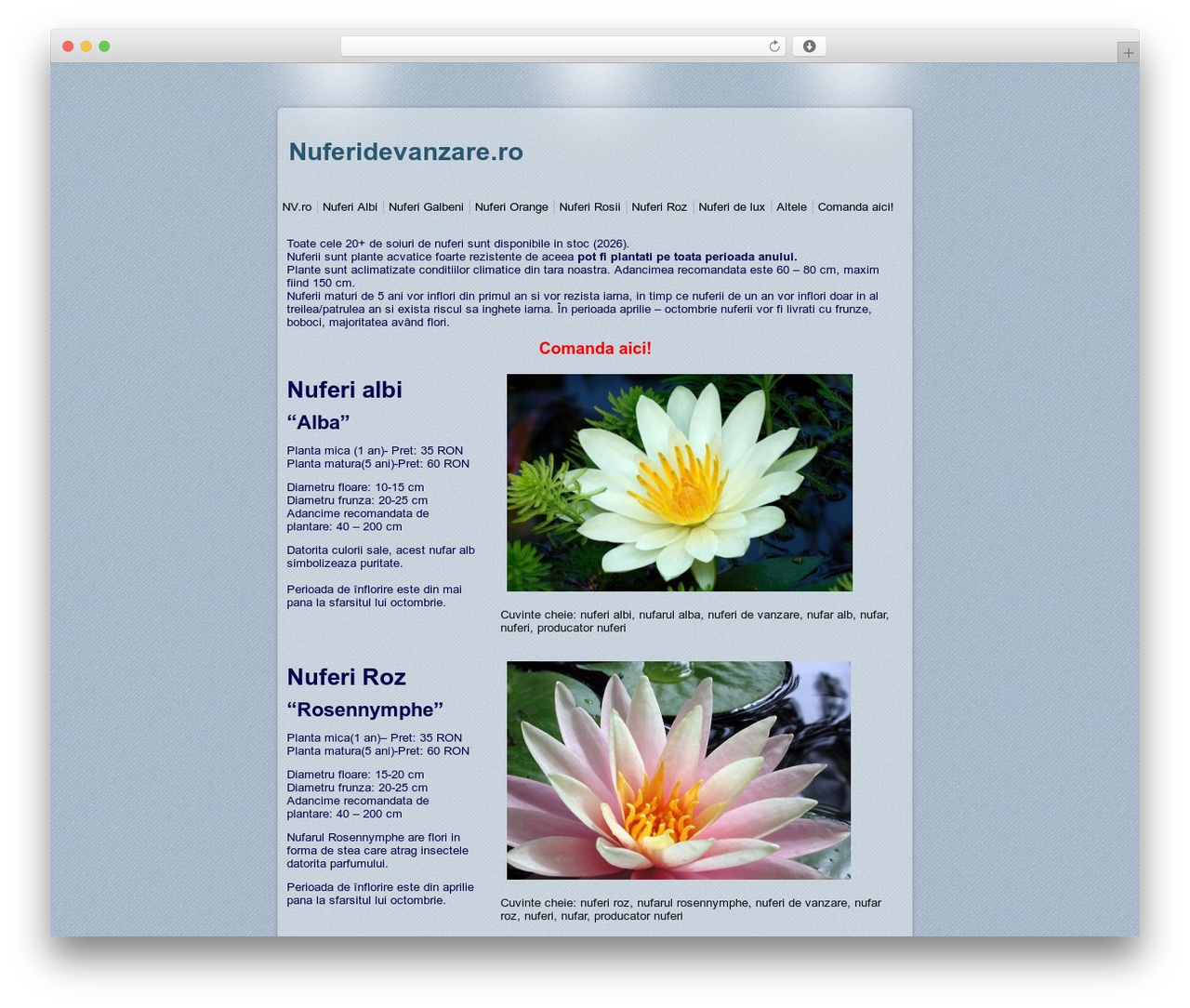Select Comanda aici! in navigation menu
The width and height of the screenshot is (1190, 1008).
tap(855, 207)
